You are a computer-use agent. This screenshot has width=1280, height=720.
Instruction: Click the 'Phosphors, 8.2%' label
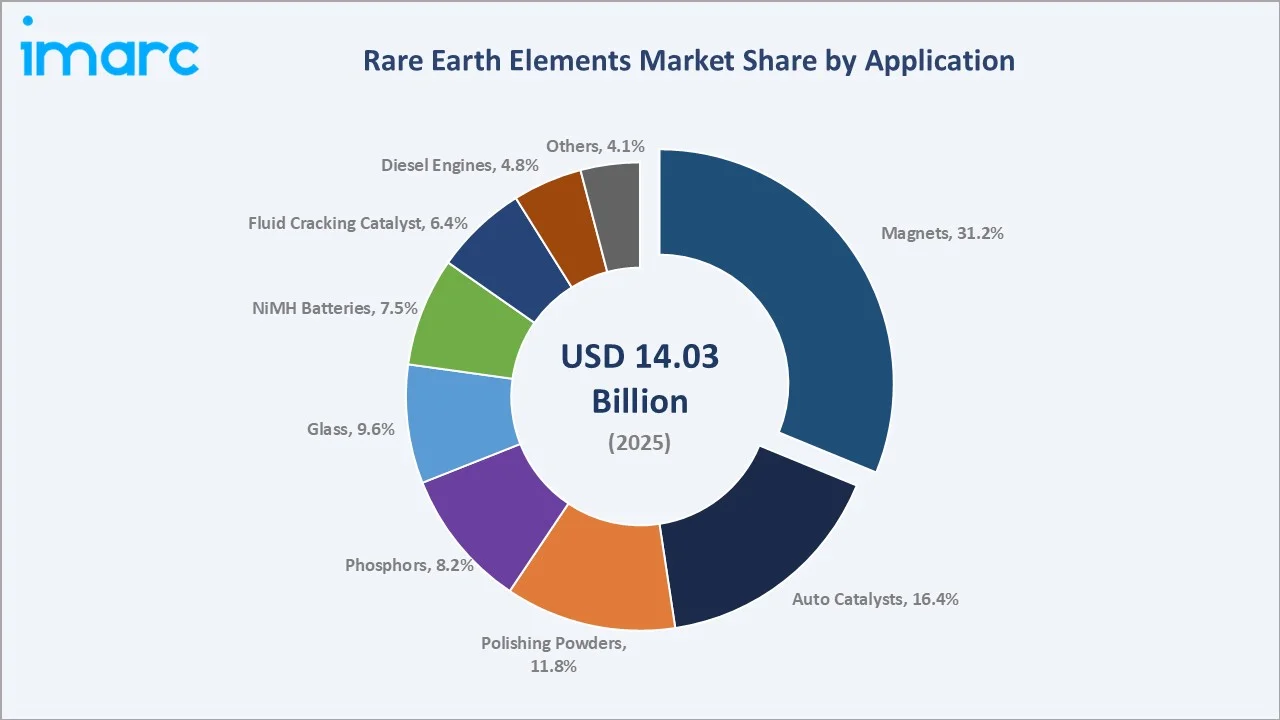click(408, 565)
